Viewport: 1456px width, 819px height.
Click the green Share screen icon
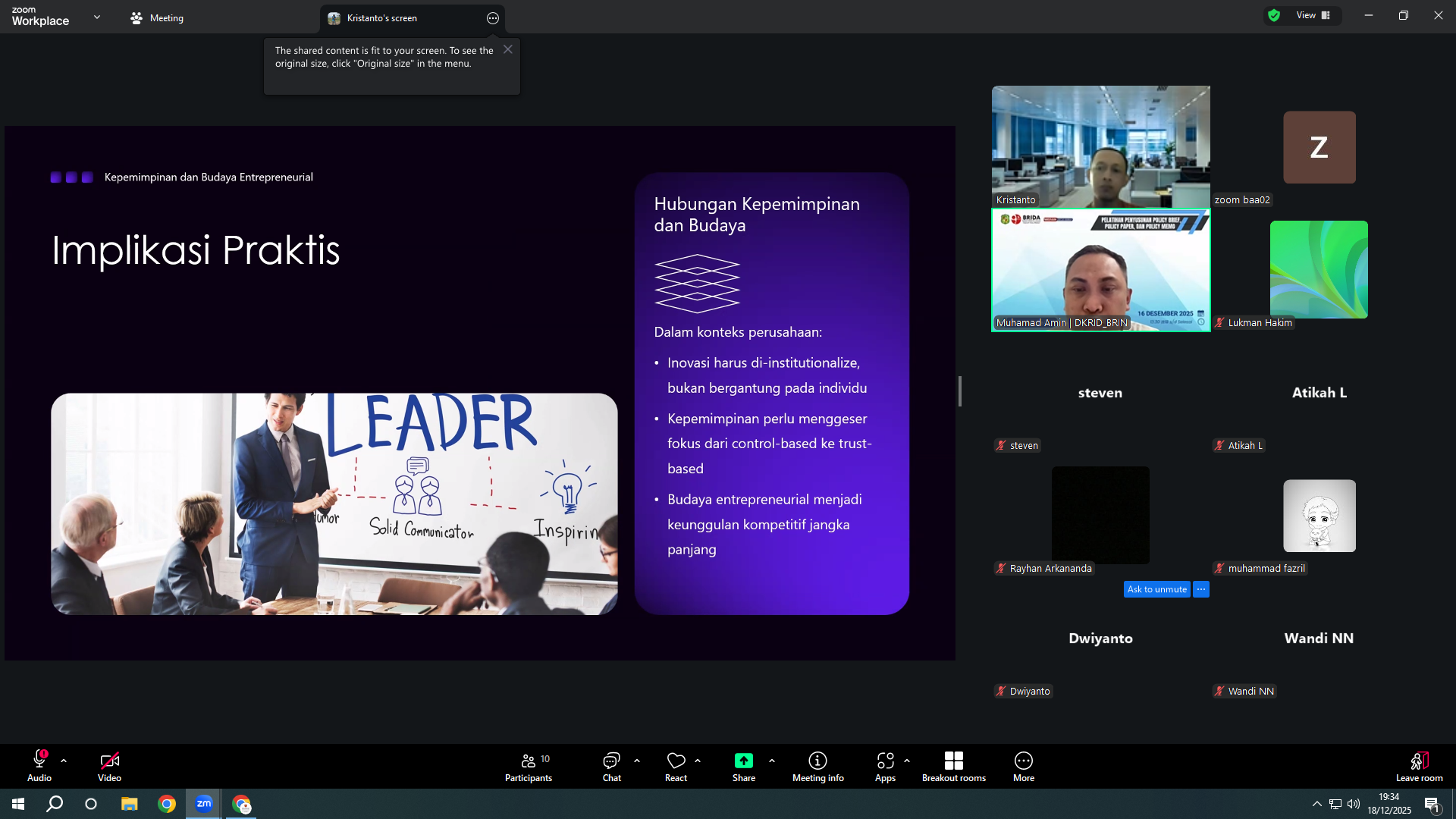(x=744, y=761)
